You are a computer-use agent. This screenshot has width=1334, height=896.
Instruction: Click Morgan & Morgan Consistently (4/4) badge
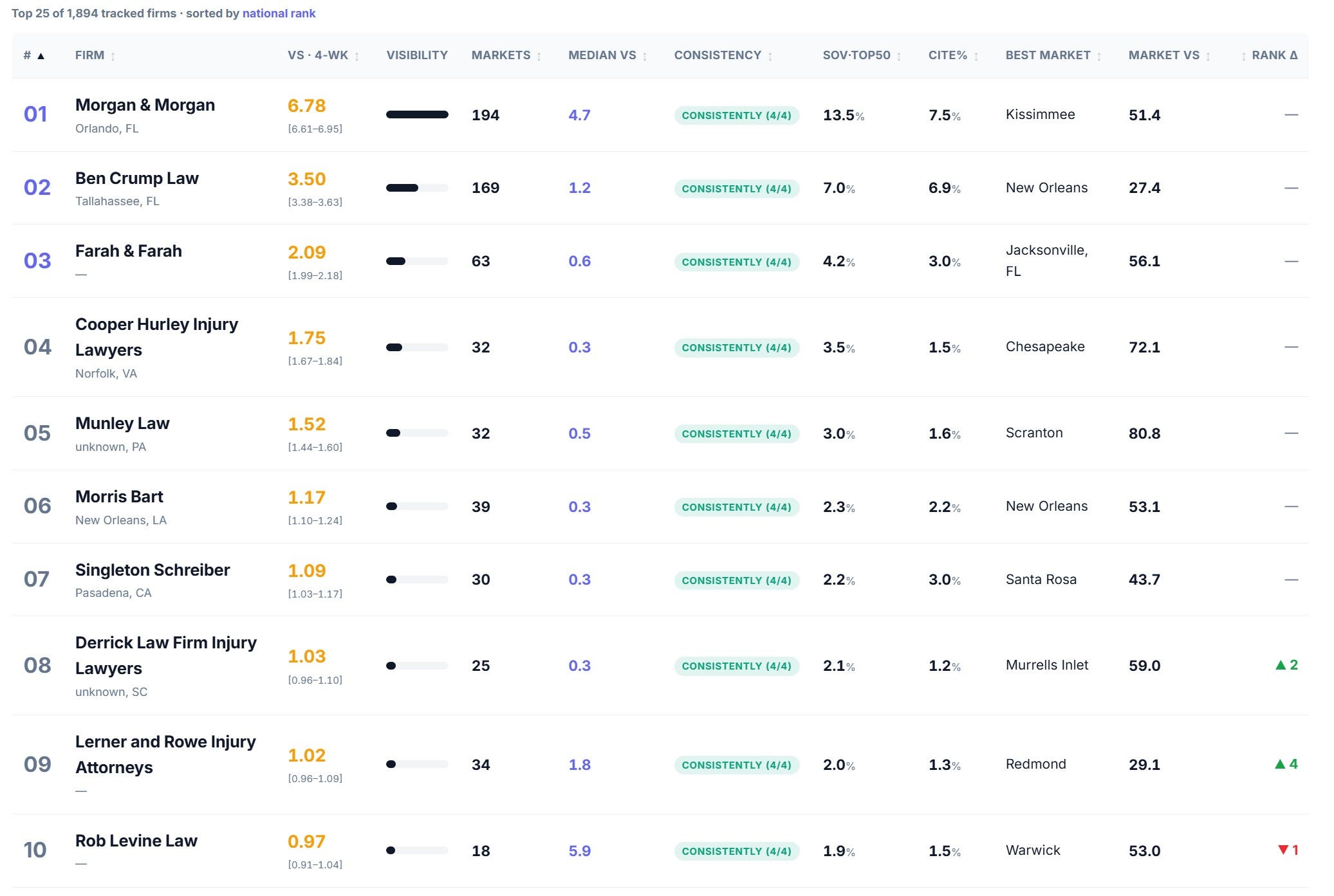[x=737, y=115]
